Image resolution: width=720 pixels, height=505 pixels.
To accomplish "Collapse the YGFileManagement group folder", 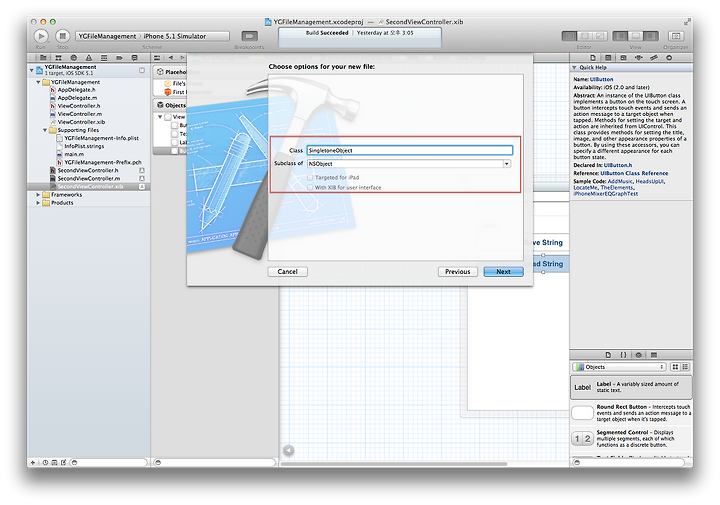I will click(x=38, y=82).
